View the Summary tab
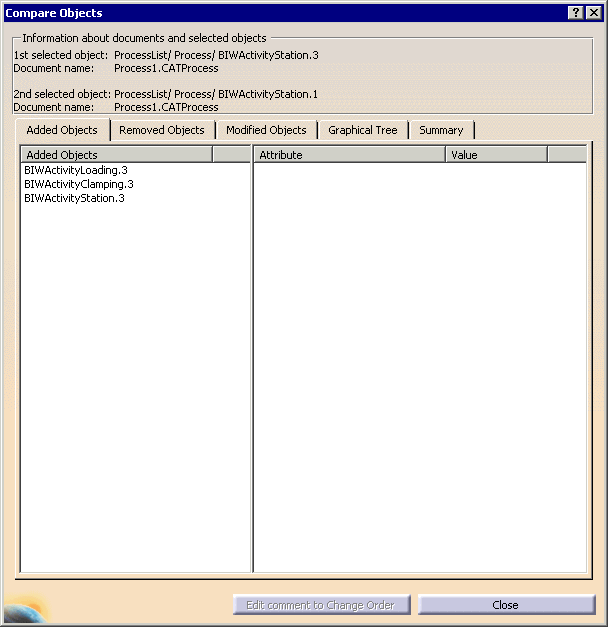 441,130
